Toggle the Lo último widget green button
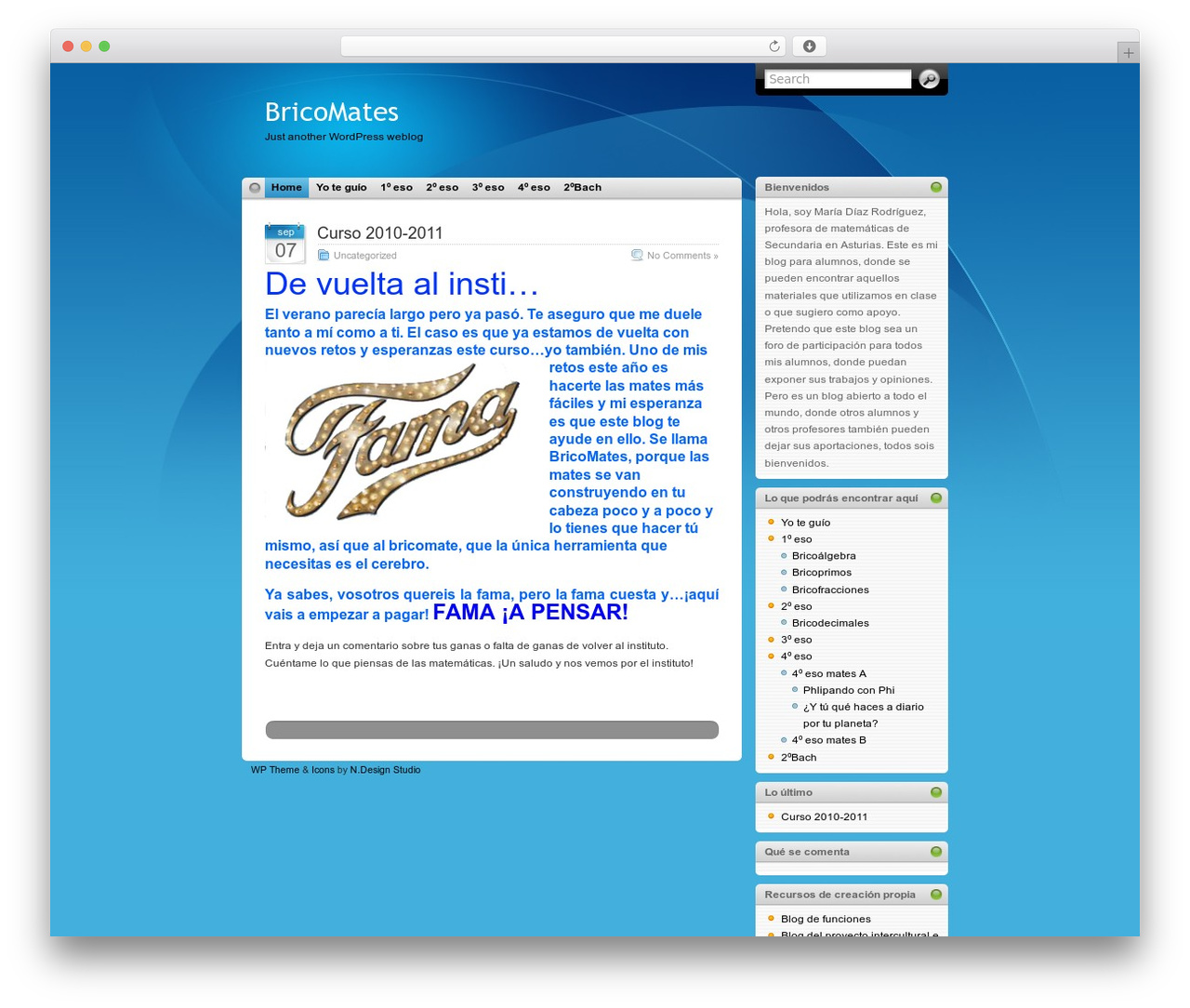The image size is (1190, 1008). coord(936,792)
